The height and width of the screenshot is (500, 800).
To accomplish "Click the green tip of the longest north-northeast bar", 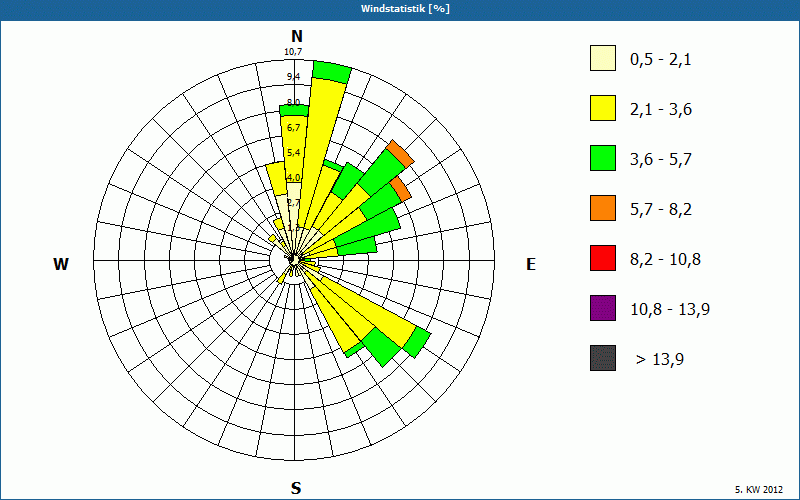I will click(x=332, y=72).
